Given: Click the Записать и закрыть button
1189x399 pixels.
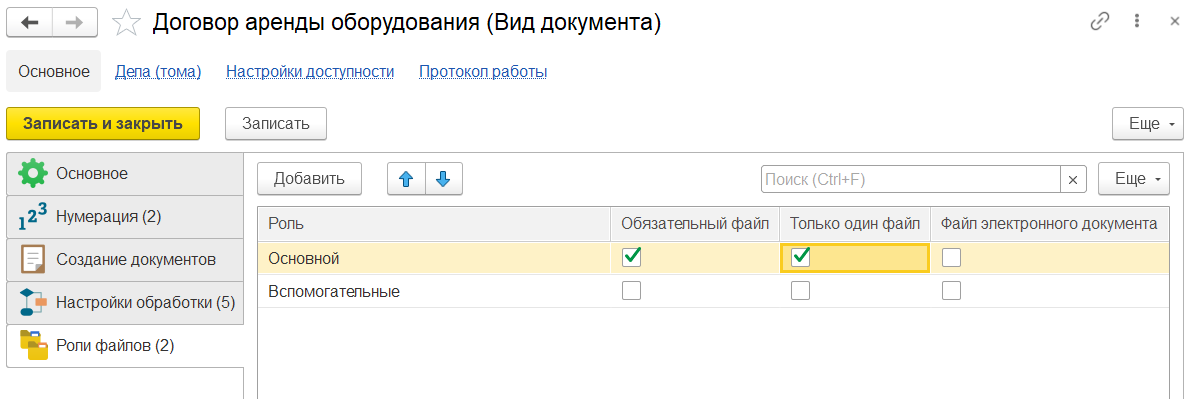Looking at the screenshot, I should coord(103,124).
